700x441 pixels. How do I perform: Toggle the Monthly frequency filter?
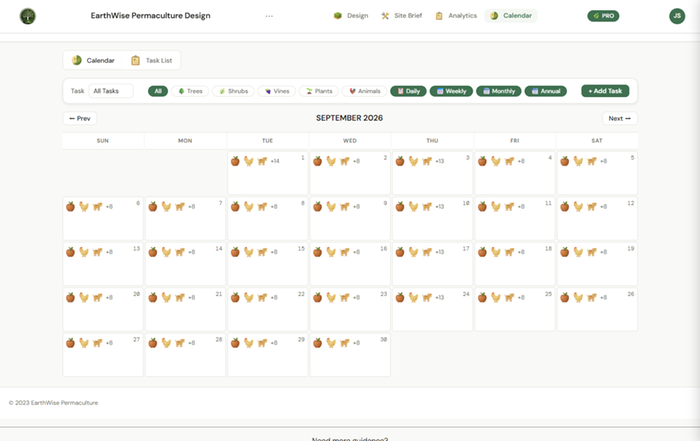[x=499, y=91]
